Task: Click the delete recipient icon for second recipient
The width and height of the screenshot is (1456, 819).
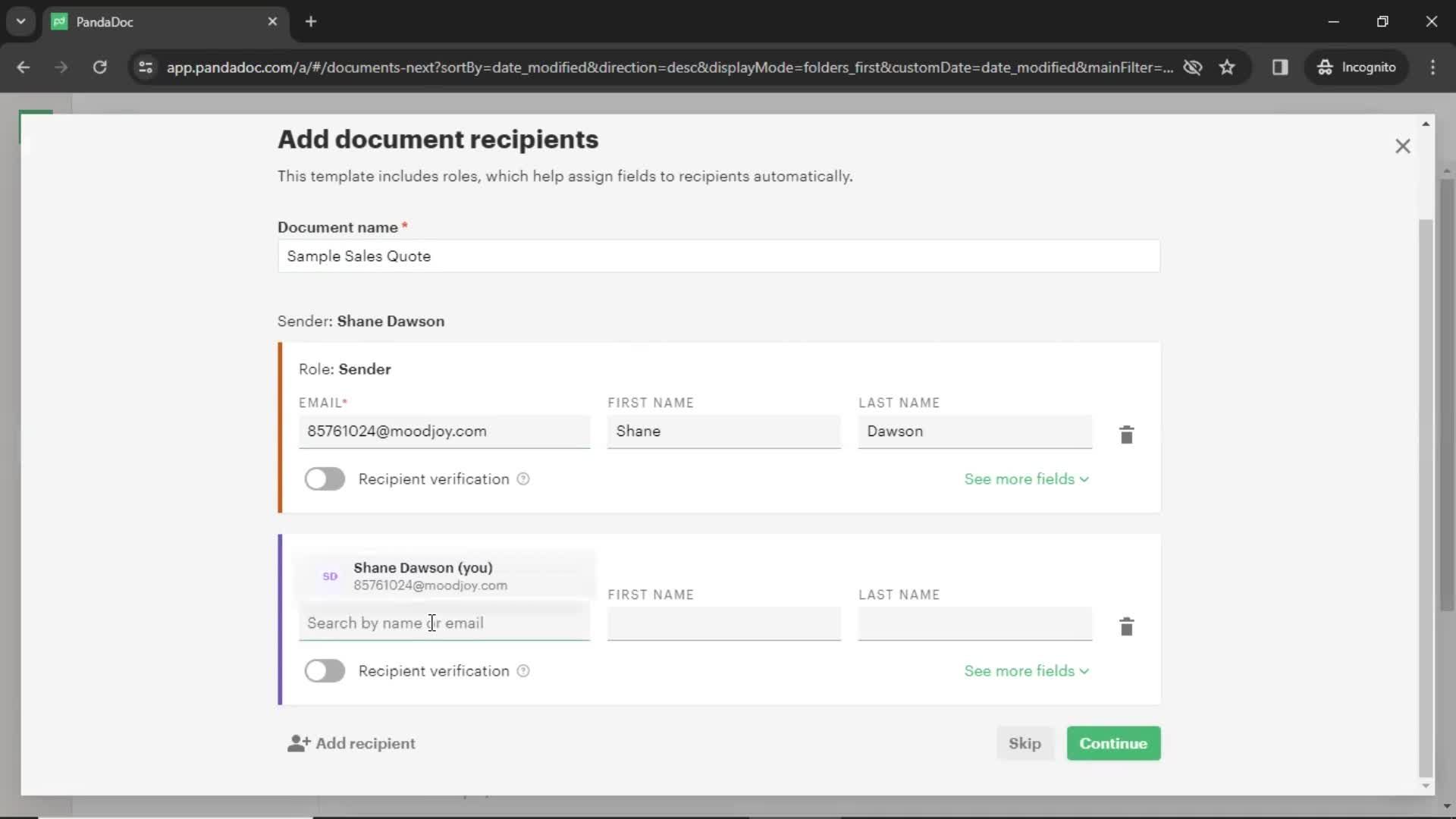Action: (1127, 626)
